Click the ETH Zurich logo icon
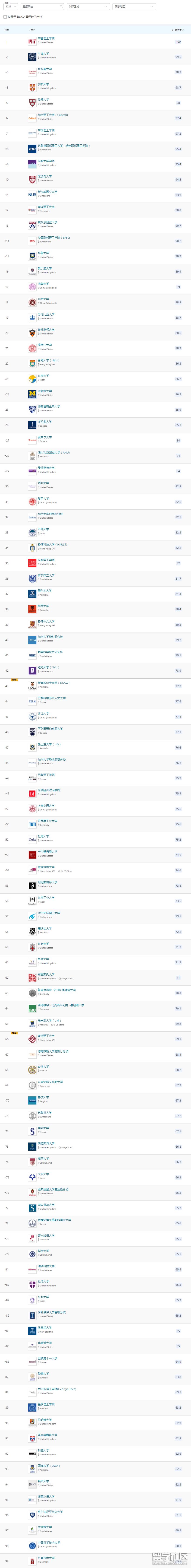The height and width of the screenshot is (1568, 191). (x=32, y=149)
